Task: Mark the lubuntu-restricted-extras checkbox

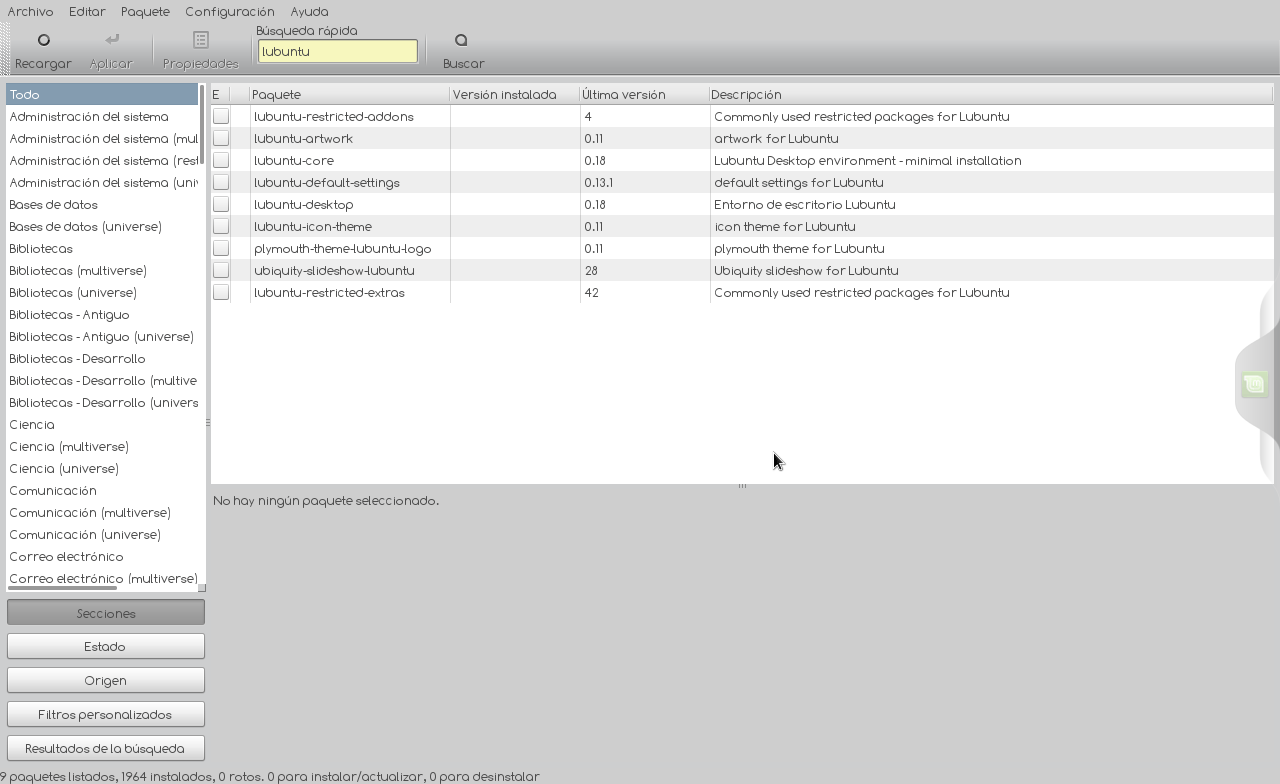Action: [221, 292]
